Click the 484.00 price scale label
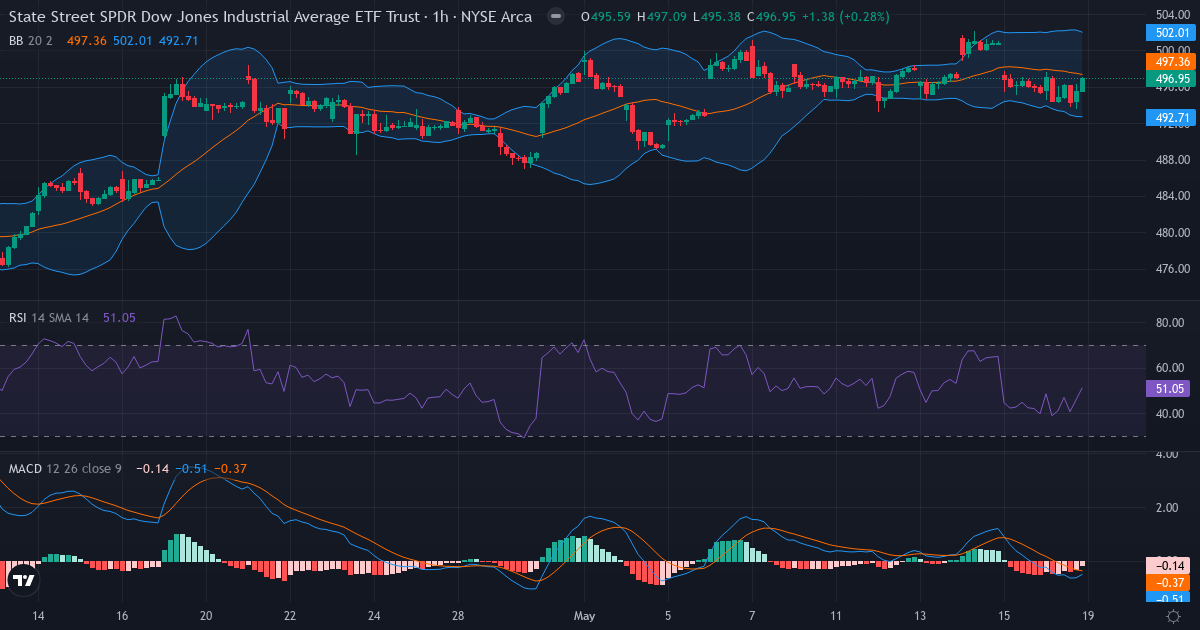The height and width of the screenshot is (630, 1200). pos(1172,196)
